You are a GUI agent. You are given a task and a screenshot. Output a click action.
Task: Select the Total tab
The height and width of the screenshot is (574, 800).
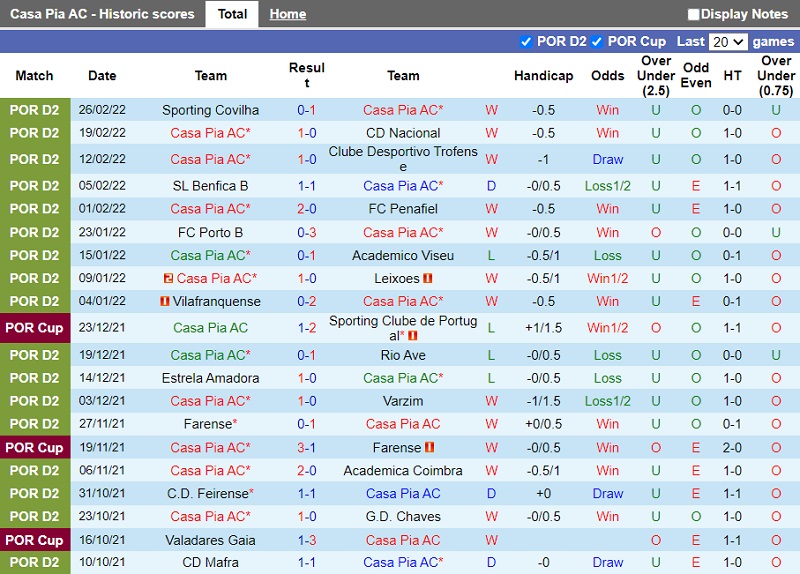(232, 14)
